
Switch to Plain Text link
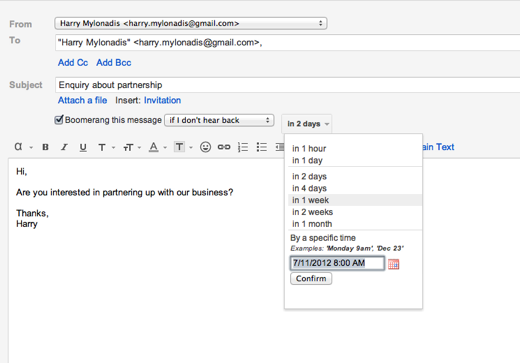click(x=438, y=147)
